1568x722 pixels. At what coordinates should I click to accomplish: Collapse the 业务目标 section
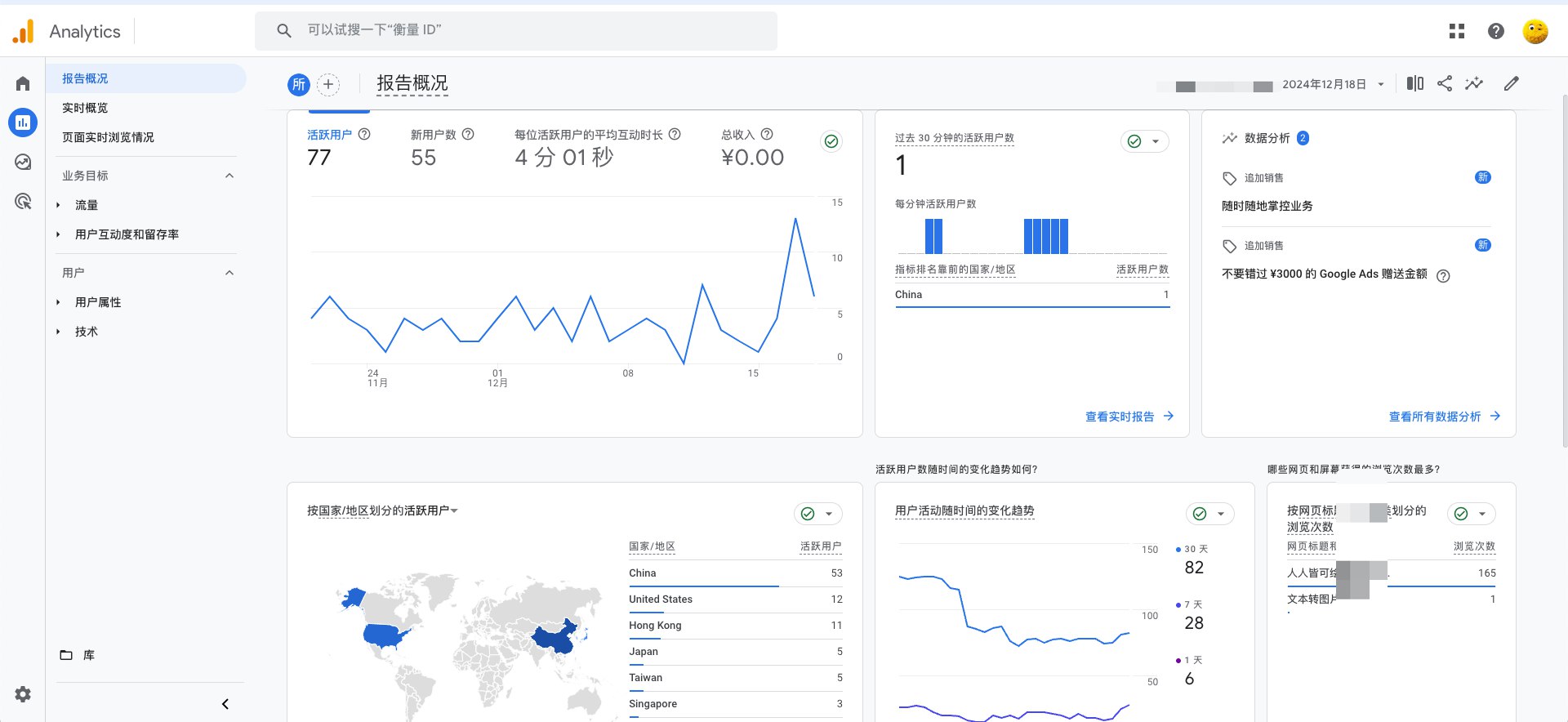229,176
